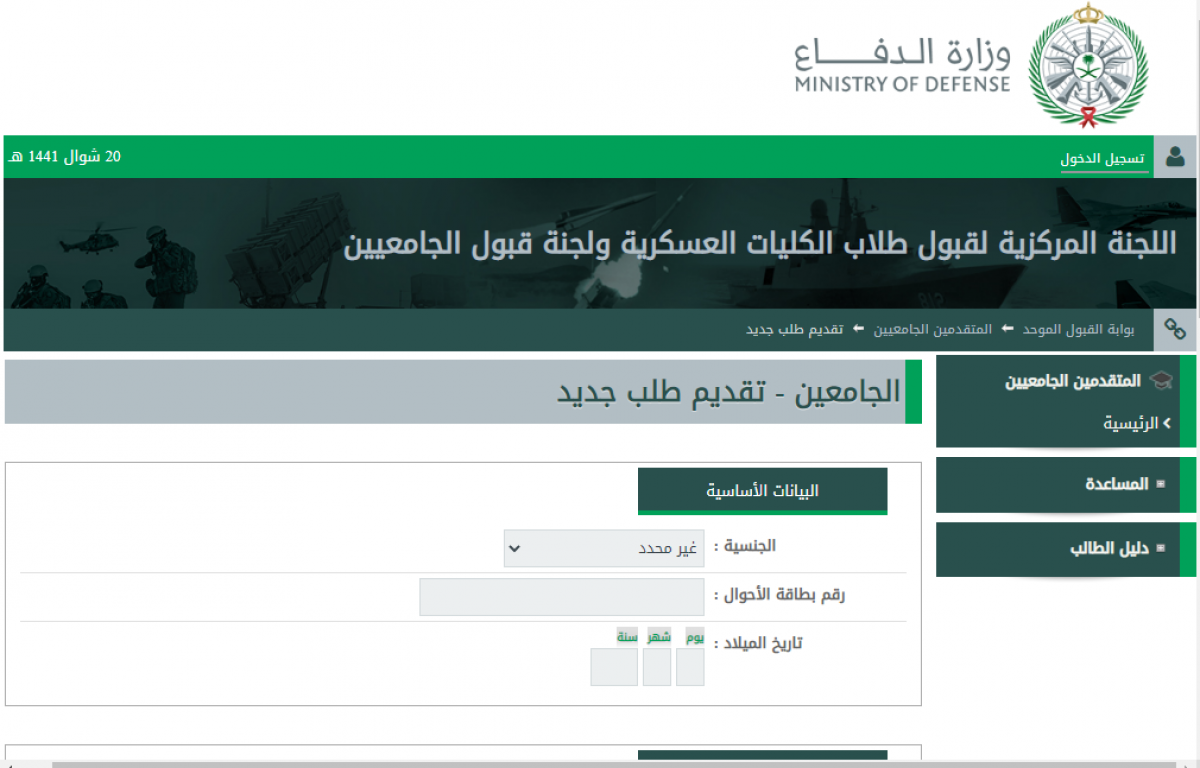Click the يوم (day) birth date box

tap(690, 667)
